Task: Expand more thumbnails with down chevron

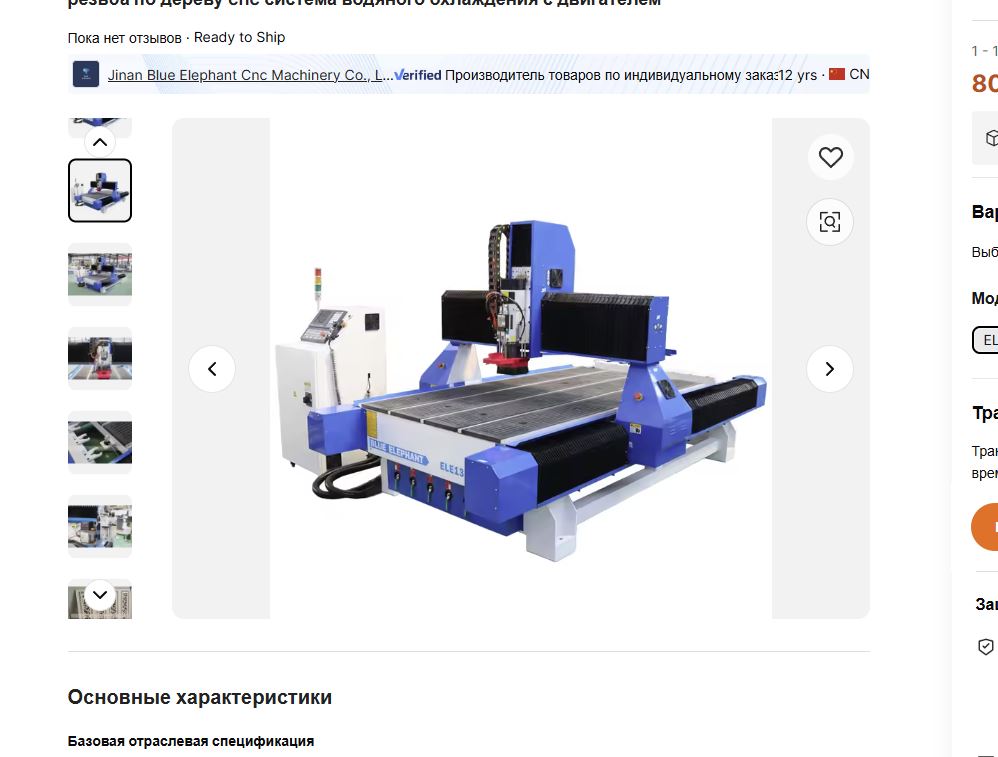Action: tap(100, 595)
